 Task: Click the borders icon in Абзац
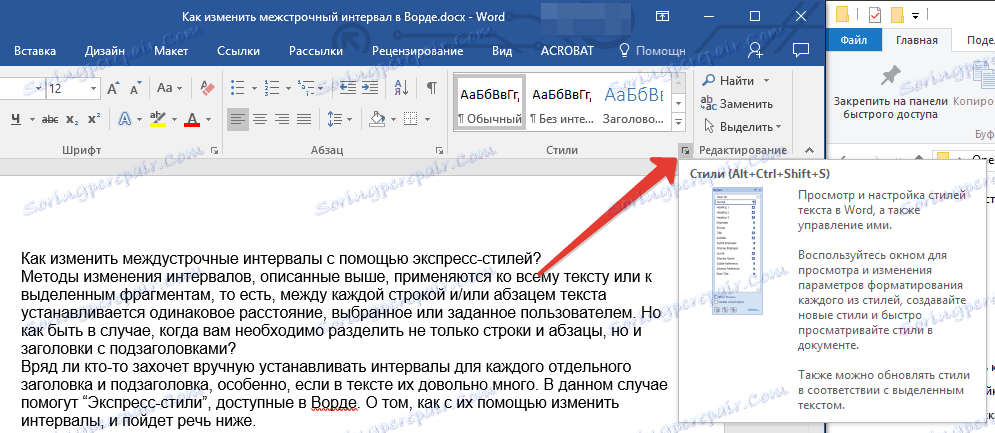411,118
